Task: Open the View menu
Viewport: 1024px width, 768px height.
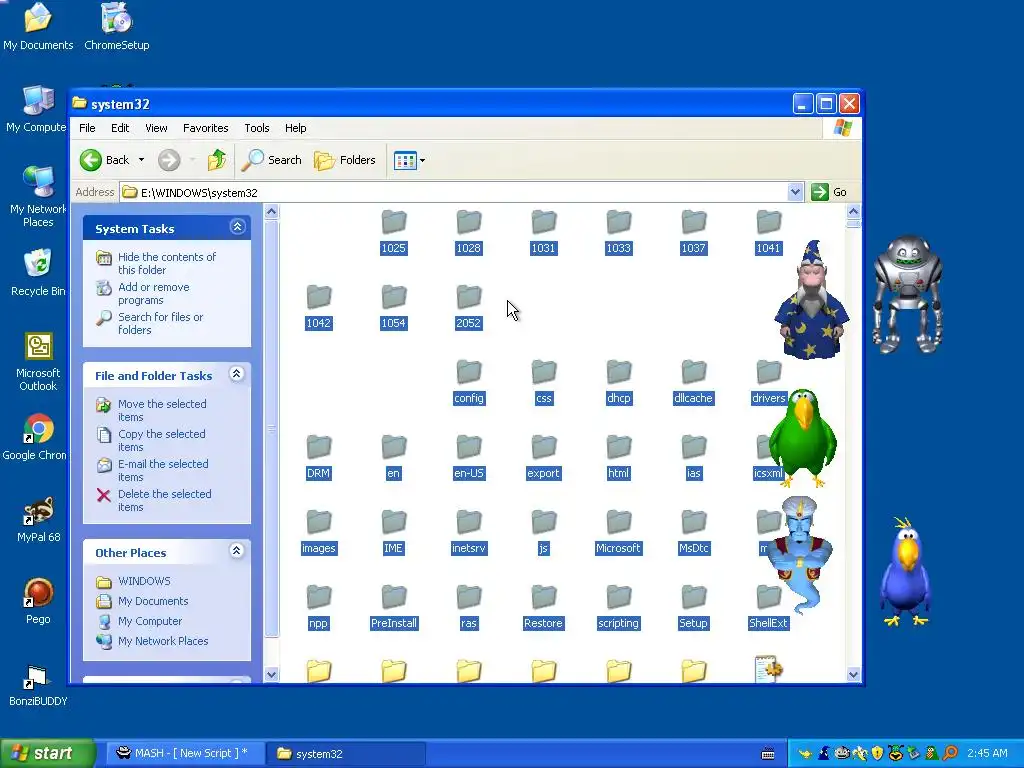Action: tap(156, 128)
